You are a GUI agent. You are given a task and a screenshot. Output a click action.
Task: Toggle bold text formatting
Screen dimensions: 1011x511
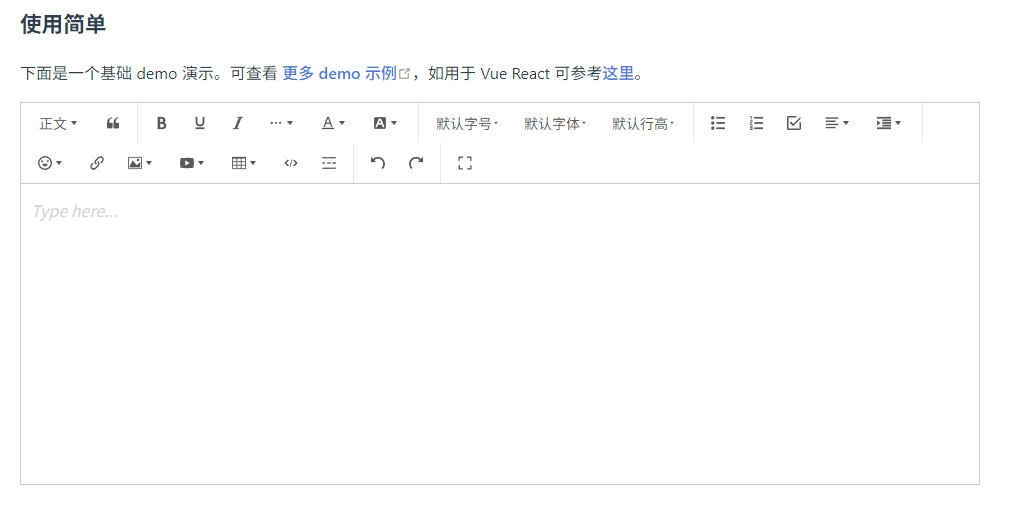tap(161, 123)
